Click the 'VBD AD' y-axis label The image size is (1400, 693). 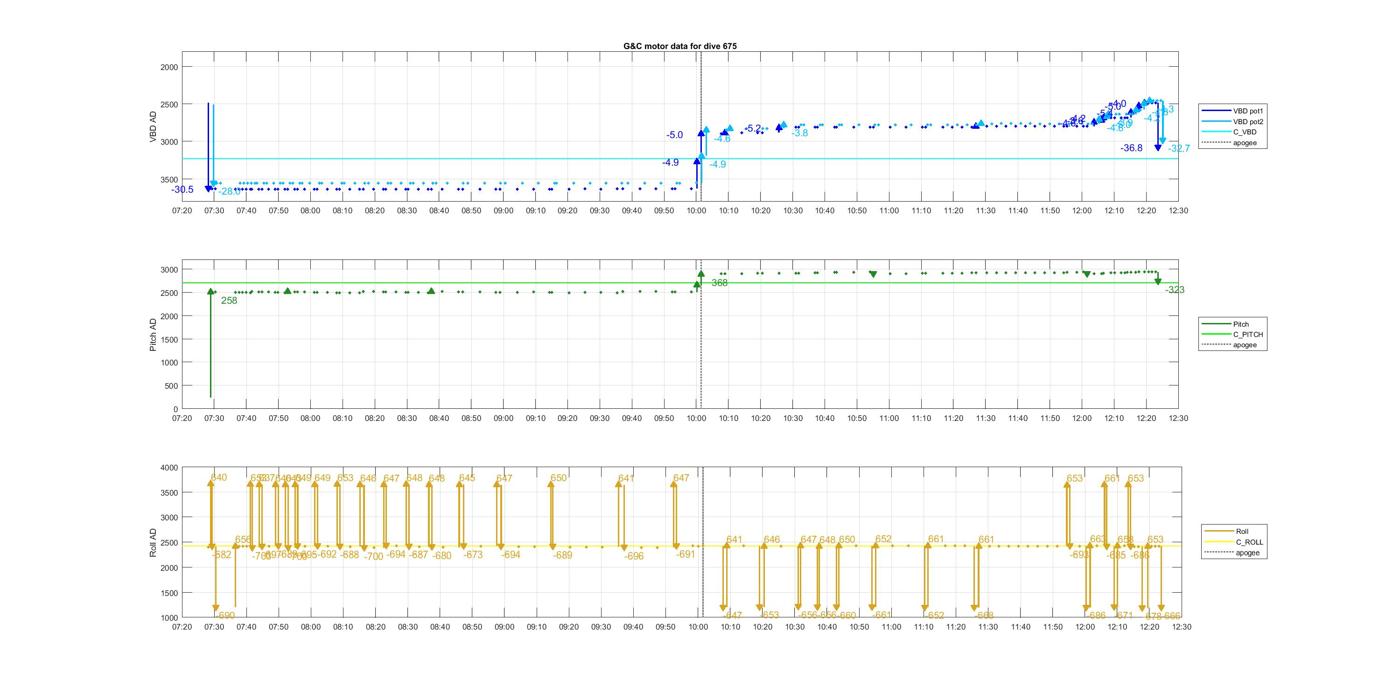(x=154, y=126)
